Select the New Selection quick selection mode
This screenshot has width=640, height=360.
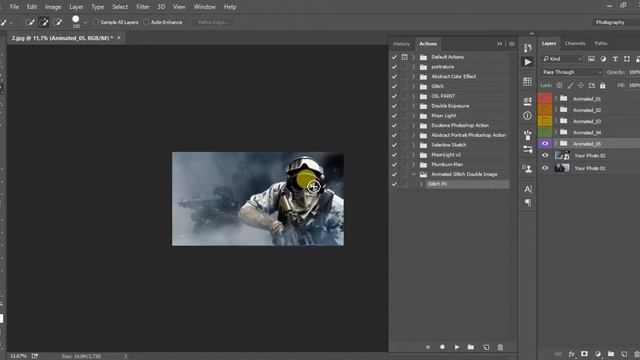click(x=29, y=22)
